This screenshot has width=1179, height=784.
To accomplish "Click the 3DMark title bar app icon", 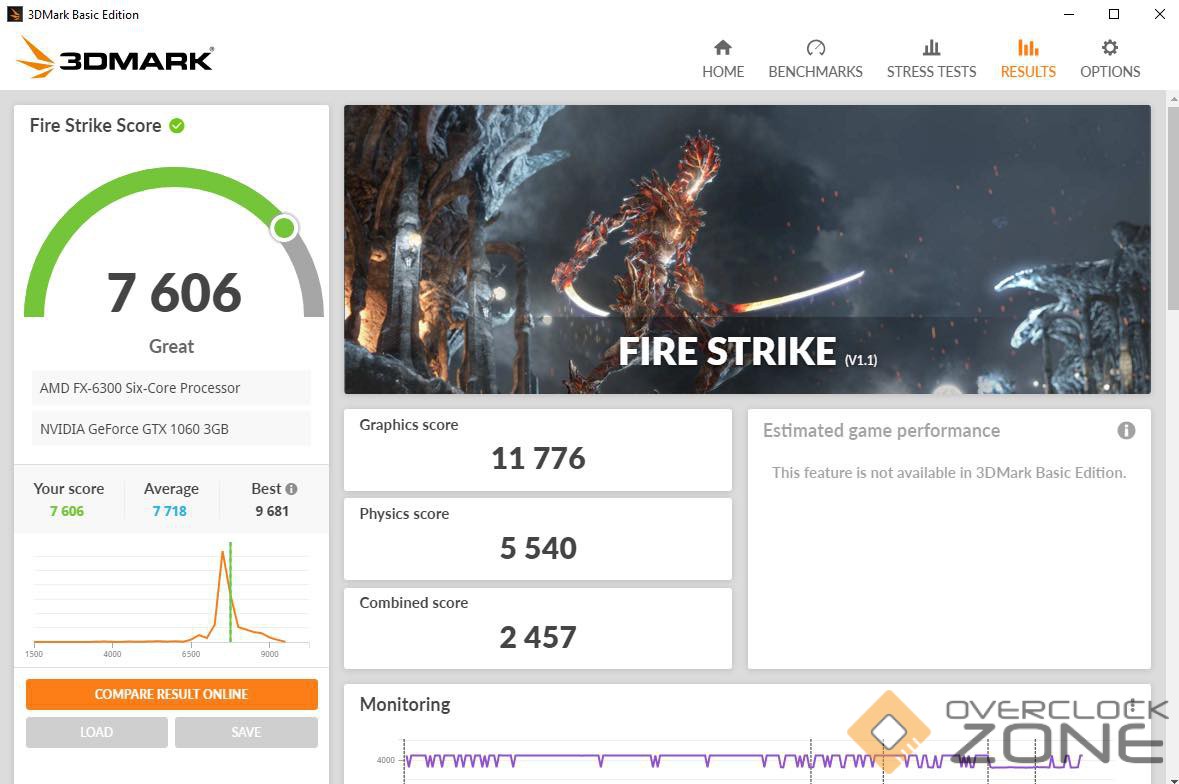I will [14, 14].
